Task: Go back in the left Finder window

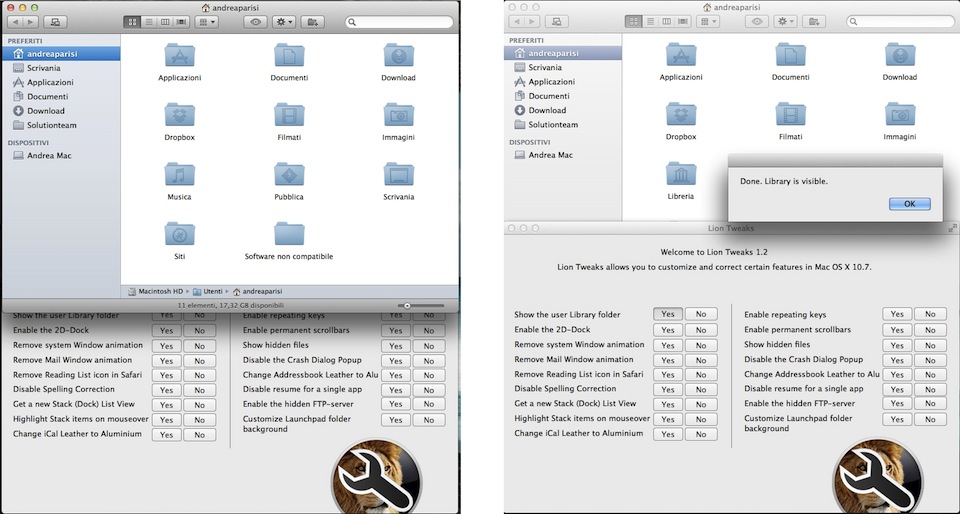Action: pos(15,22)
